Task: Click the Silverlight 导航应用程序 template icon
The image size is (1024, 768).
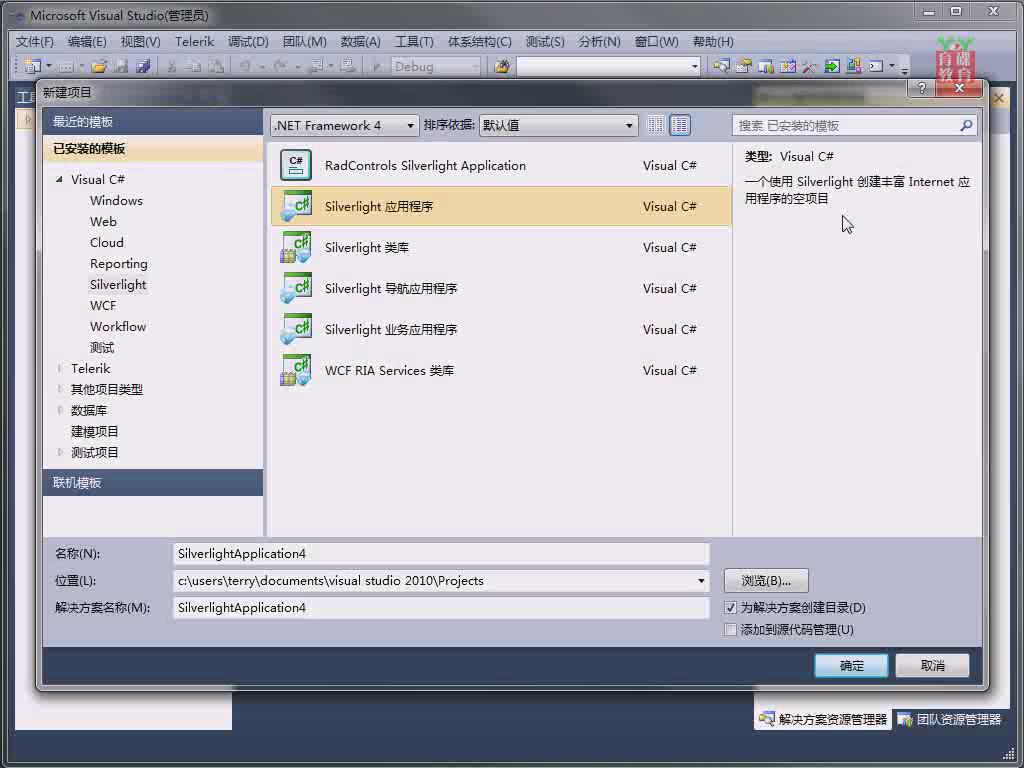Action: 296,288
